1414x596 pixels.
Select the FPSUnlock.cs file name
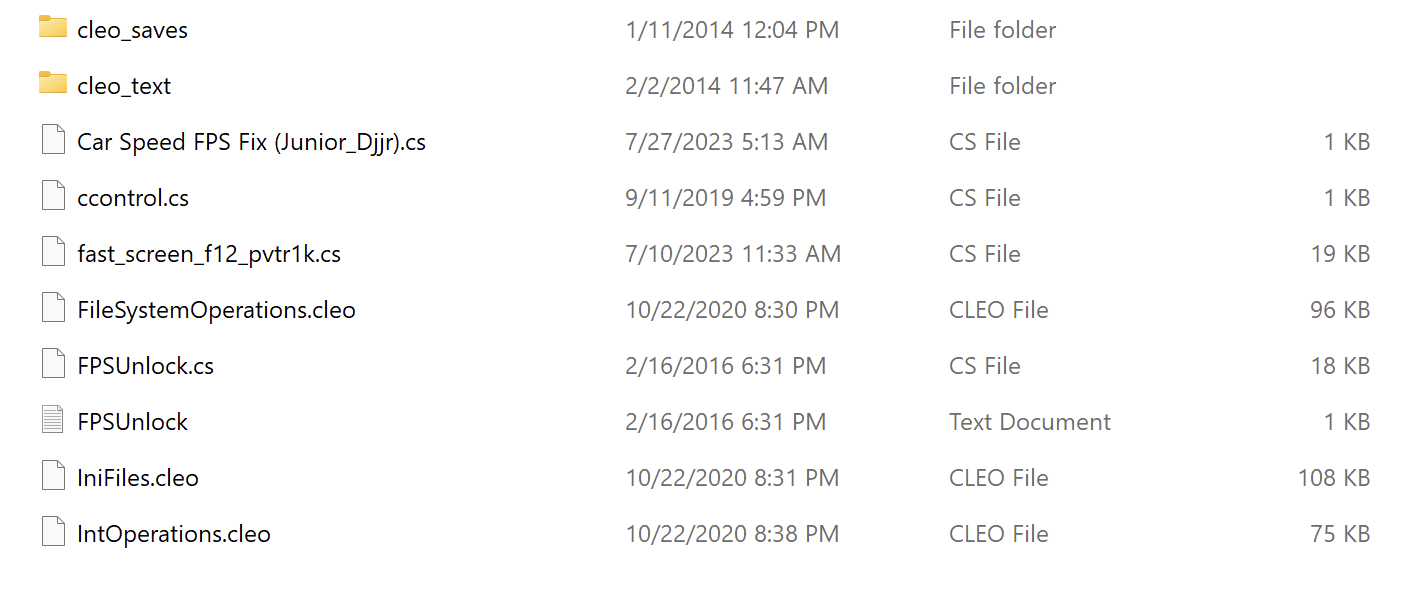point(145,366)
